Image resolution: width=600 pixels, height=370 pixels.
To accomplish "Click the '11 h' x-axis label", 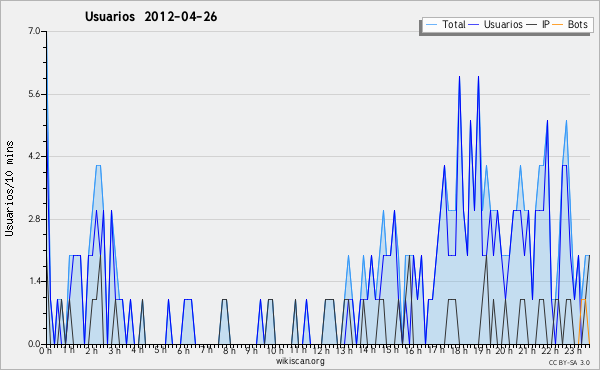I will pyautogui.click(x=298, y=350).
